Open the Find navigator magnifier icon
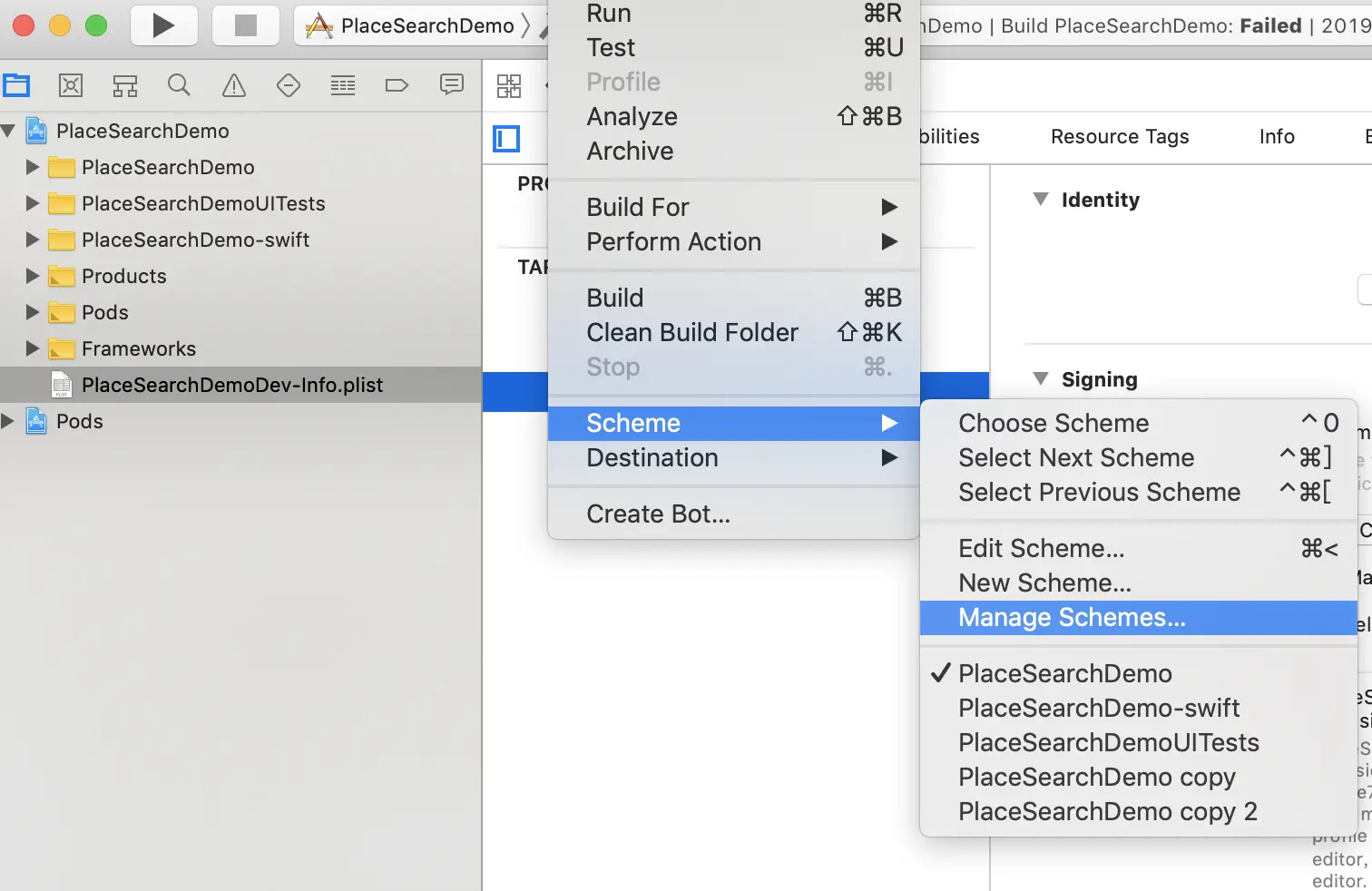This screenshot has width=1372, height=891. click(x=180, y=85)
